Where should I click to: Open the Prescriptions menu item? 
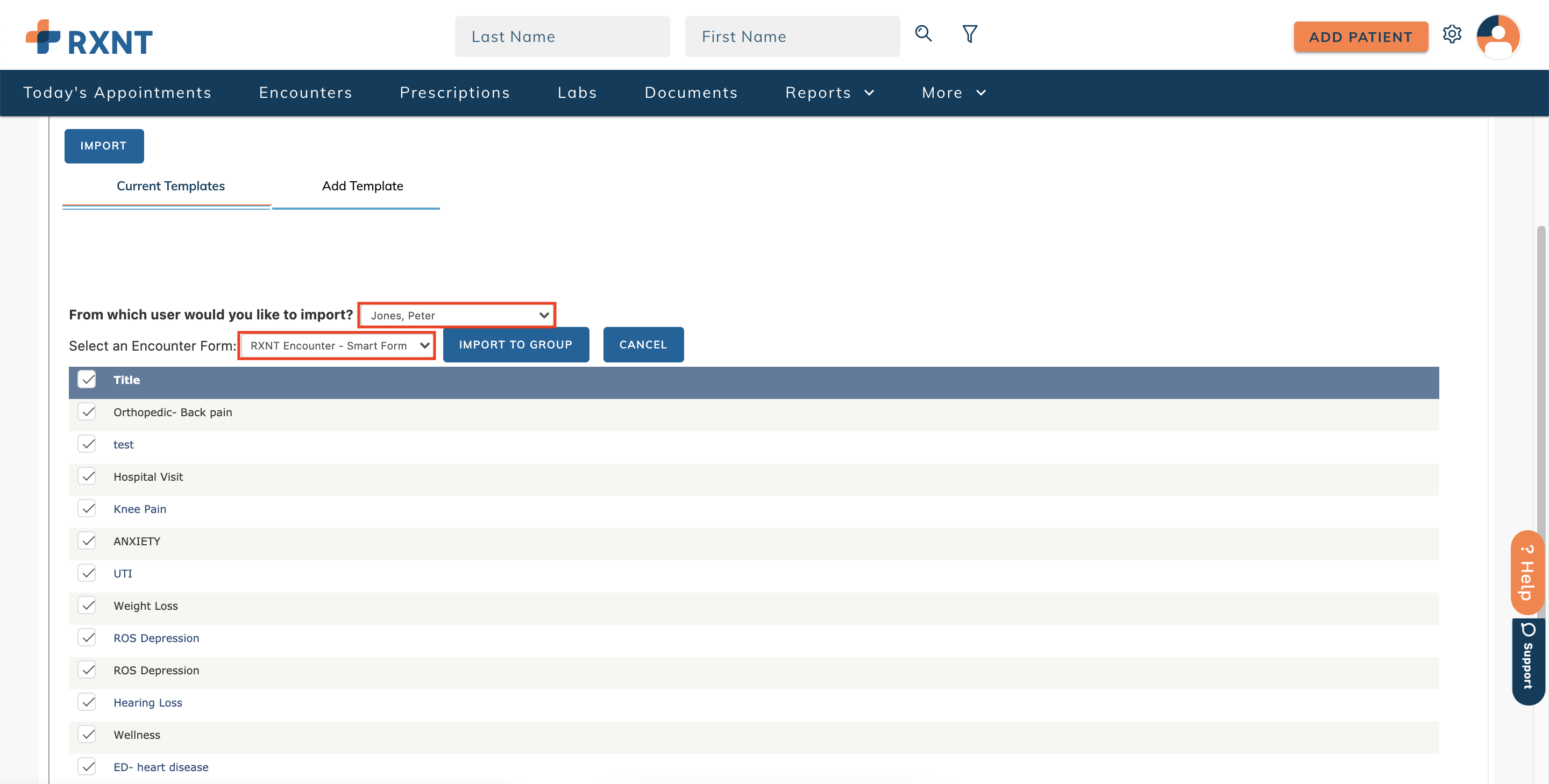coord(454,92)
